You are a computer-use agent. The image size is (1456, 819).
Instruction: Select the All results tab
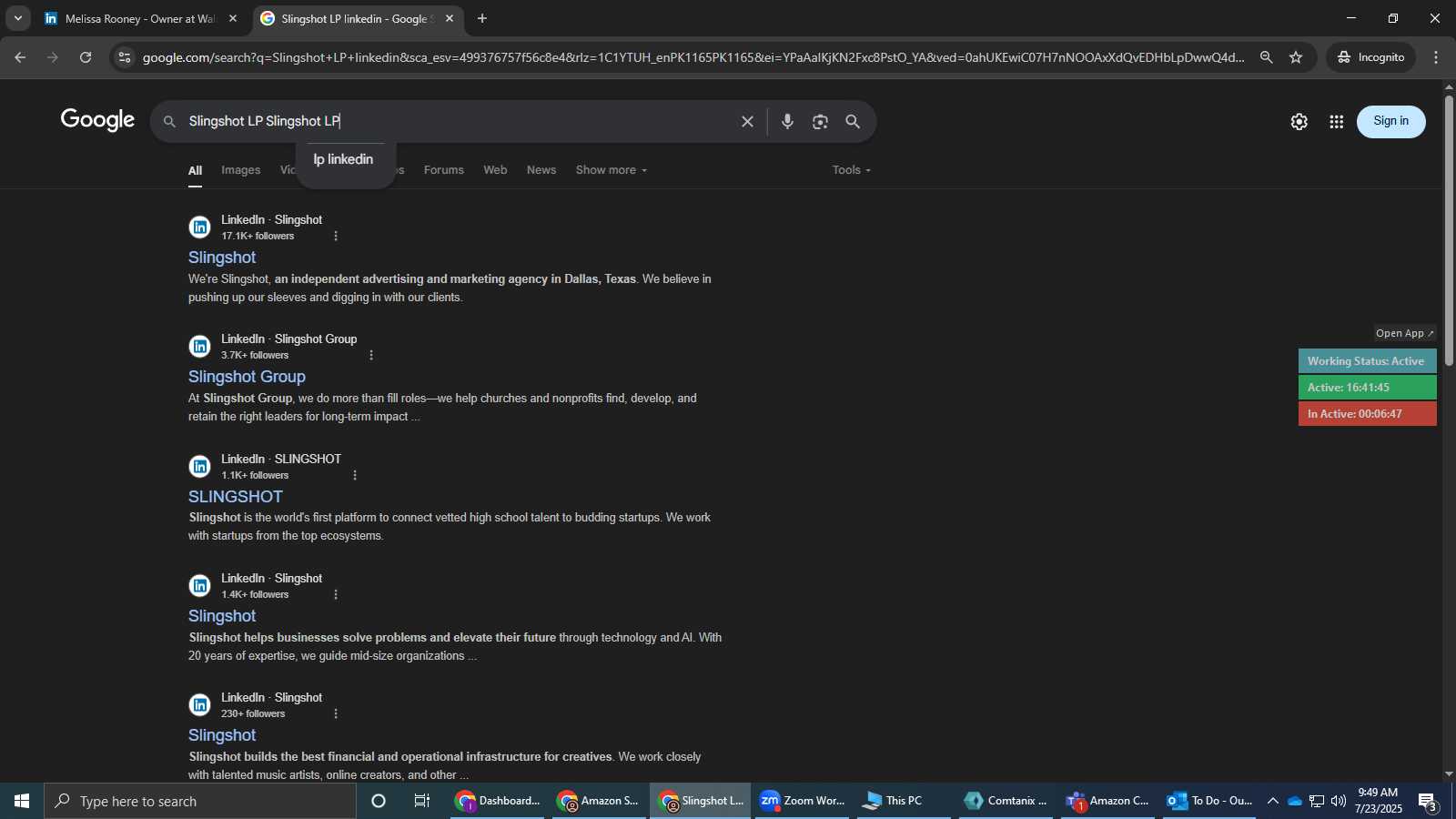[195, 170]
